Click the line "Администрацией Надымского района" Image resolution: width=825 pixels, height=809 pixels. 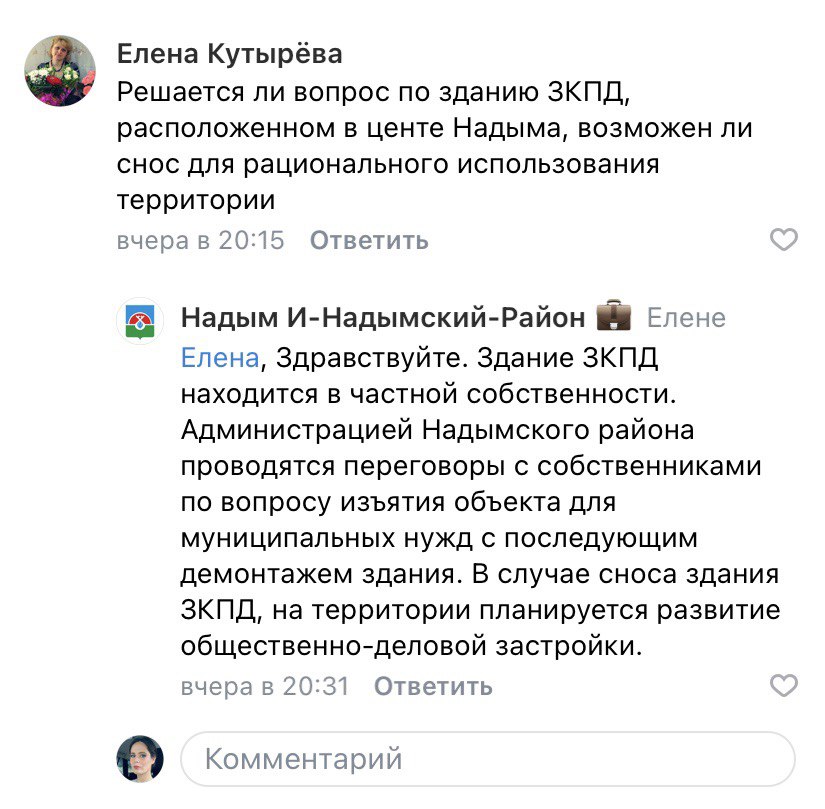(x=437, y=431)
